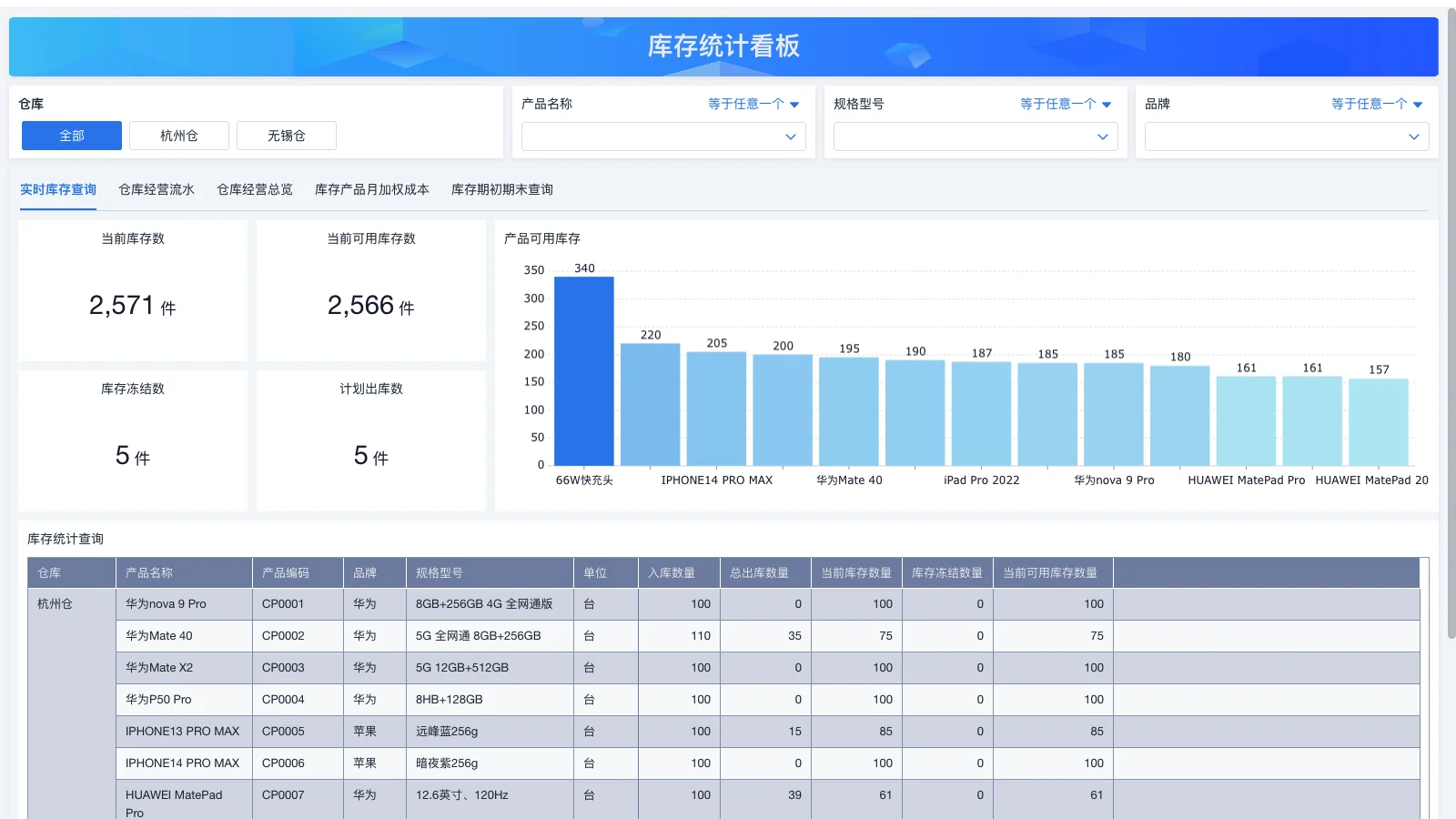Filter by 无锡仓 warehouse
Viewport: 1456px width, 819px height.
click(287, 135)
